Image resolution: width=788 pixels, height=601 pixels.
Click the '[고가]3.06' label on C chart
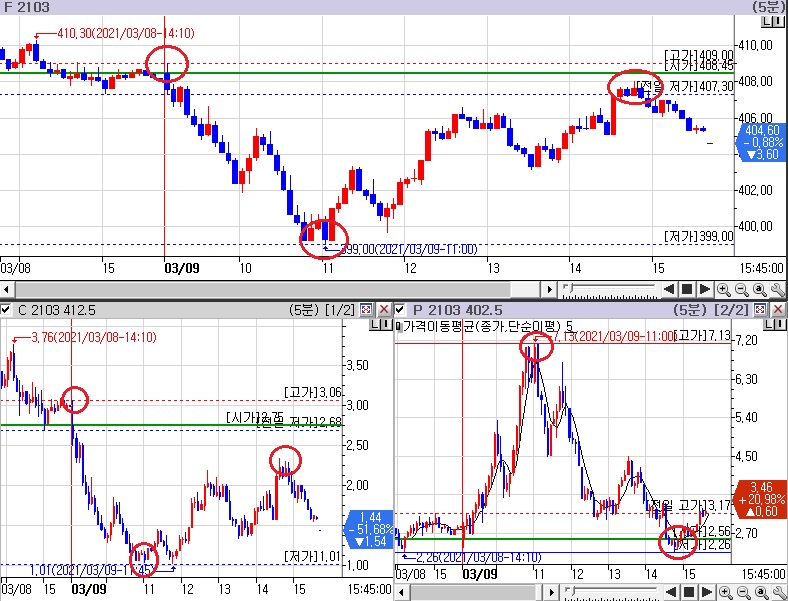tap(313, 392)
